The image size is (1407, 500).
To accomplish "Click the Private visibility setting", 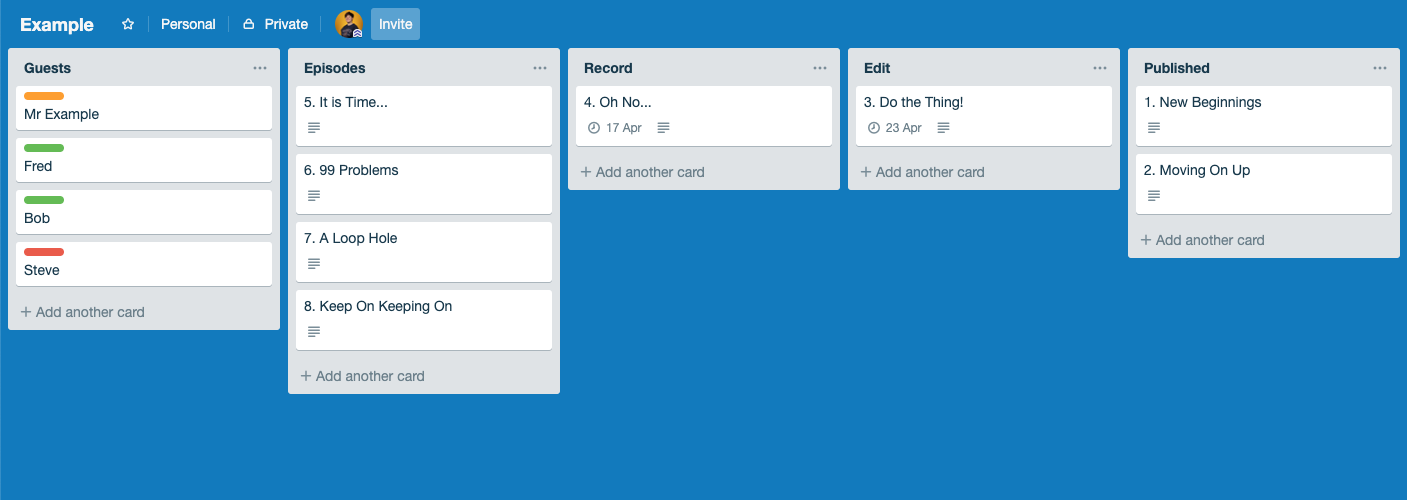I will point(275,24).
